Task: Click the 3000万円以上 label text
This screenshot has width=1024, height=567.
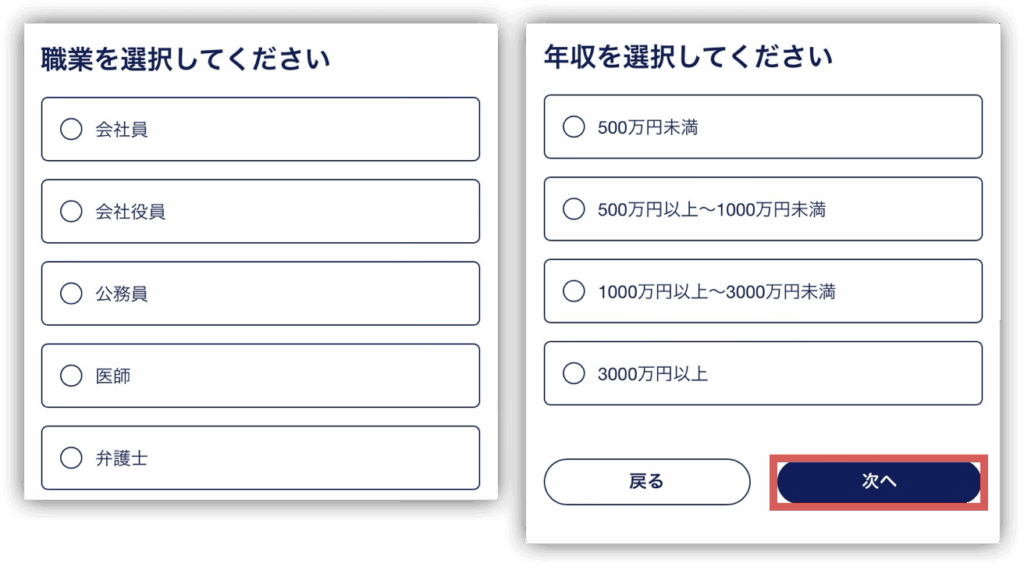Action: coord(652,374)
